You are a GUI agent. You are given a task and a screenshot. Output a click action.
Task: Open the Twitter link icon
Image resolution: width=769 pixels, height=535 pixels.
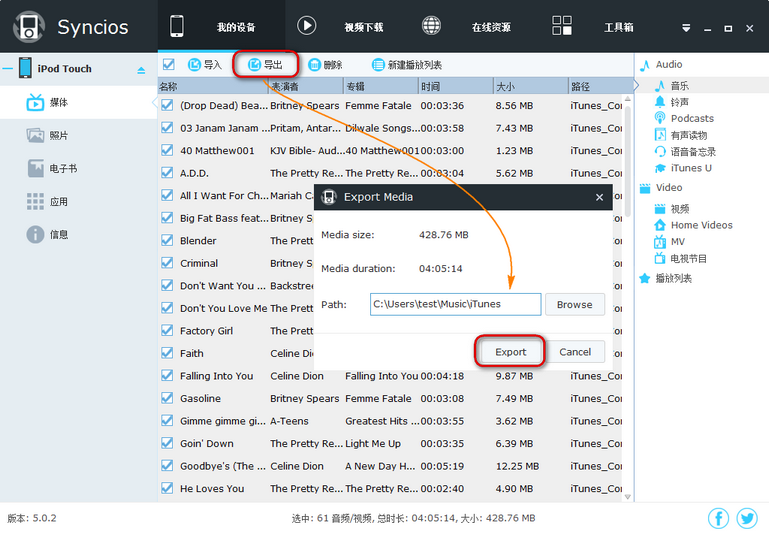point(747,518)
